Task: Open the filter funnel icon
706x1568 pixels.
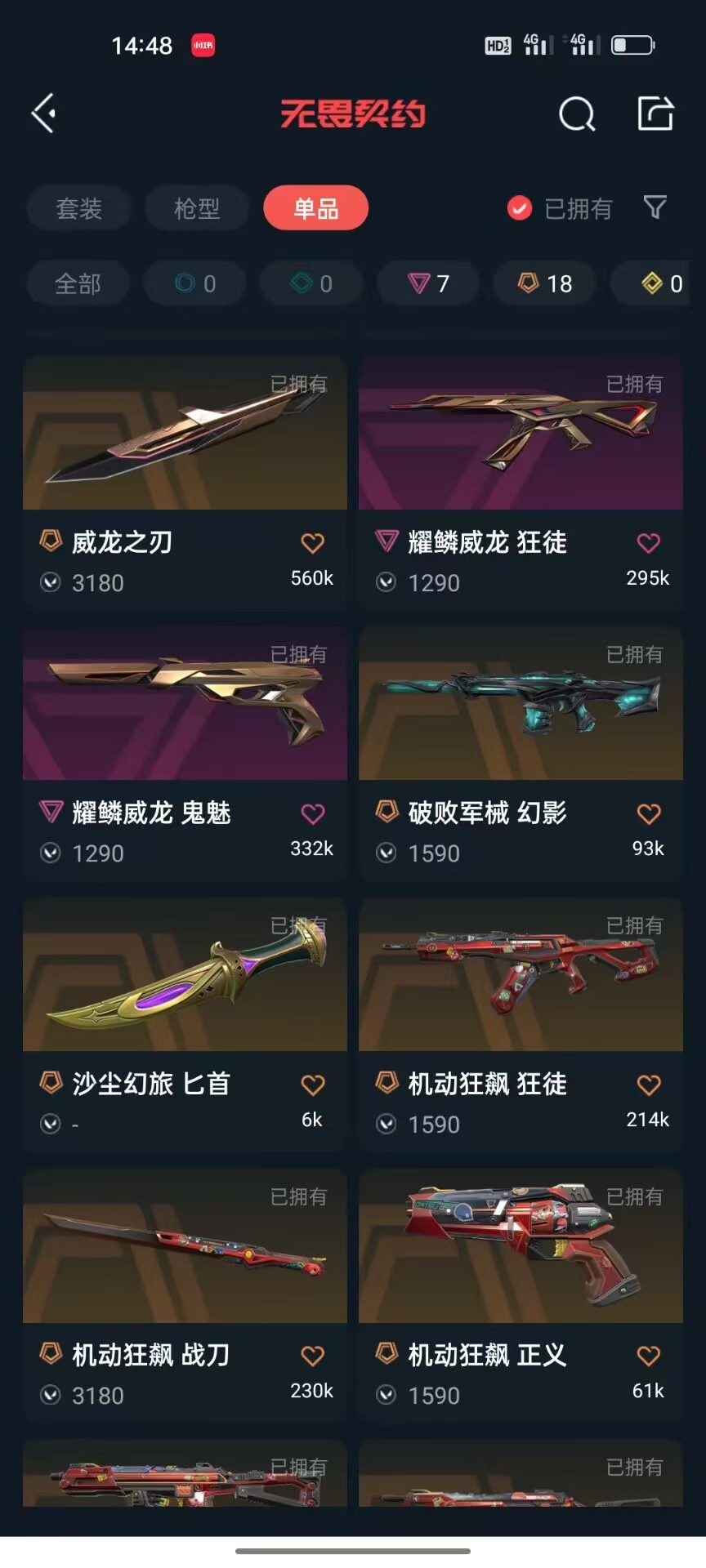Action: 655,207
